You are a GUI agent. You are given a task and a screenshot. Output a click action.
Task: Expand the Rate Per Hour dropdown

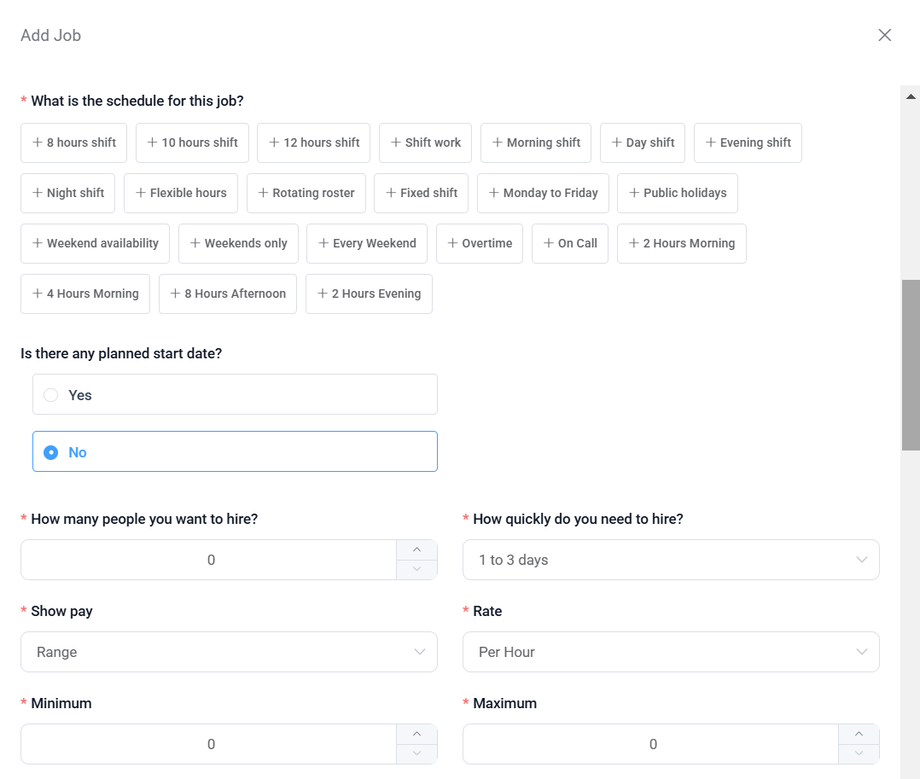tap(670, 652)
